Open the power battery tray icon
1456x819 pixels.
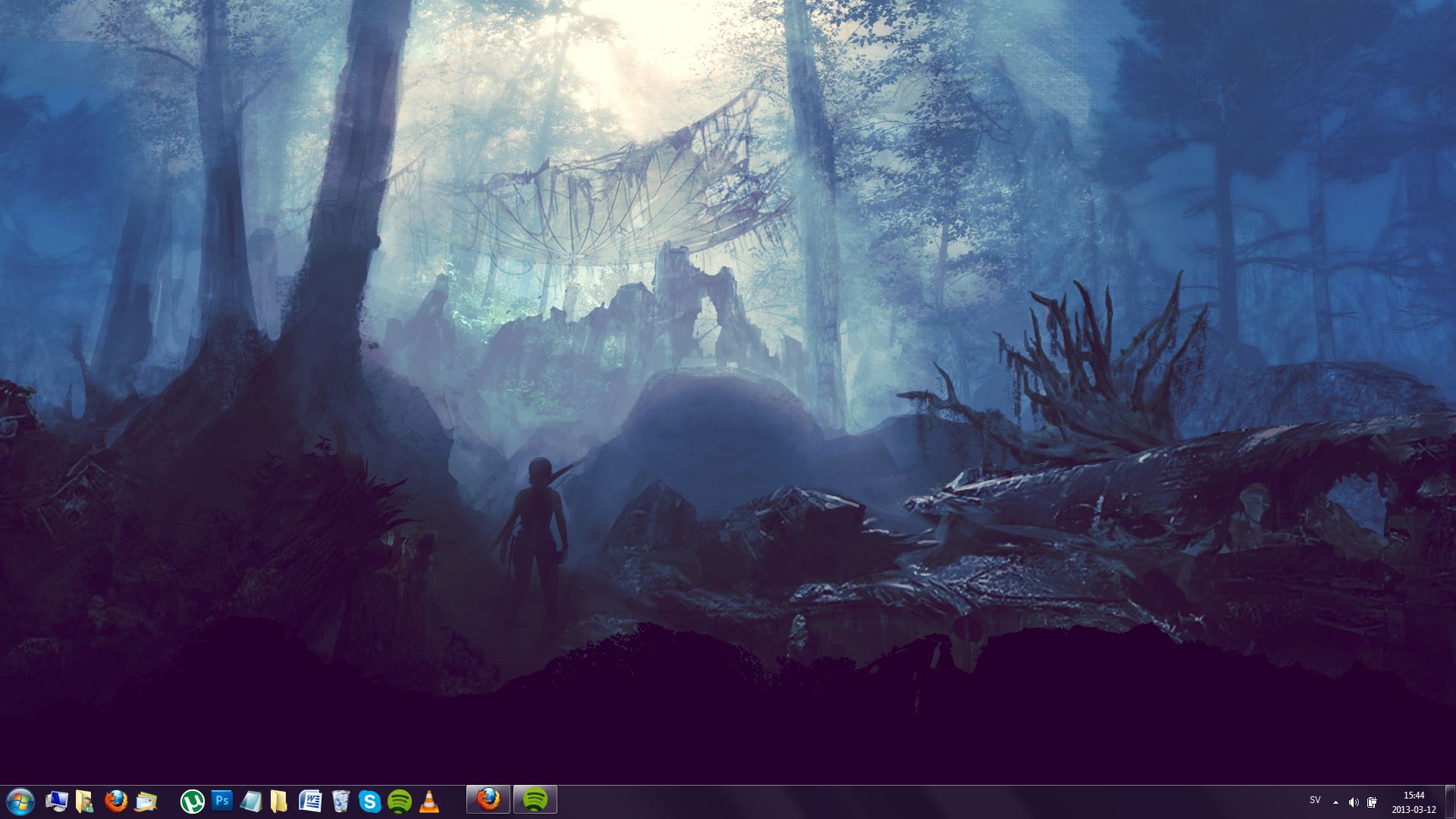coord(1372,802)
